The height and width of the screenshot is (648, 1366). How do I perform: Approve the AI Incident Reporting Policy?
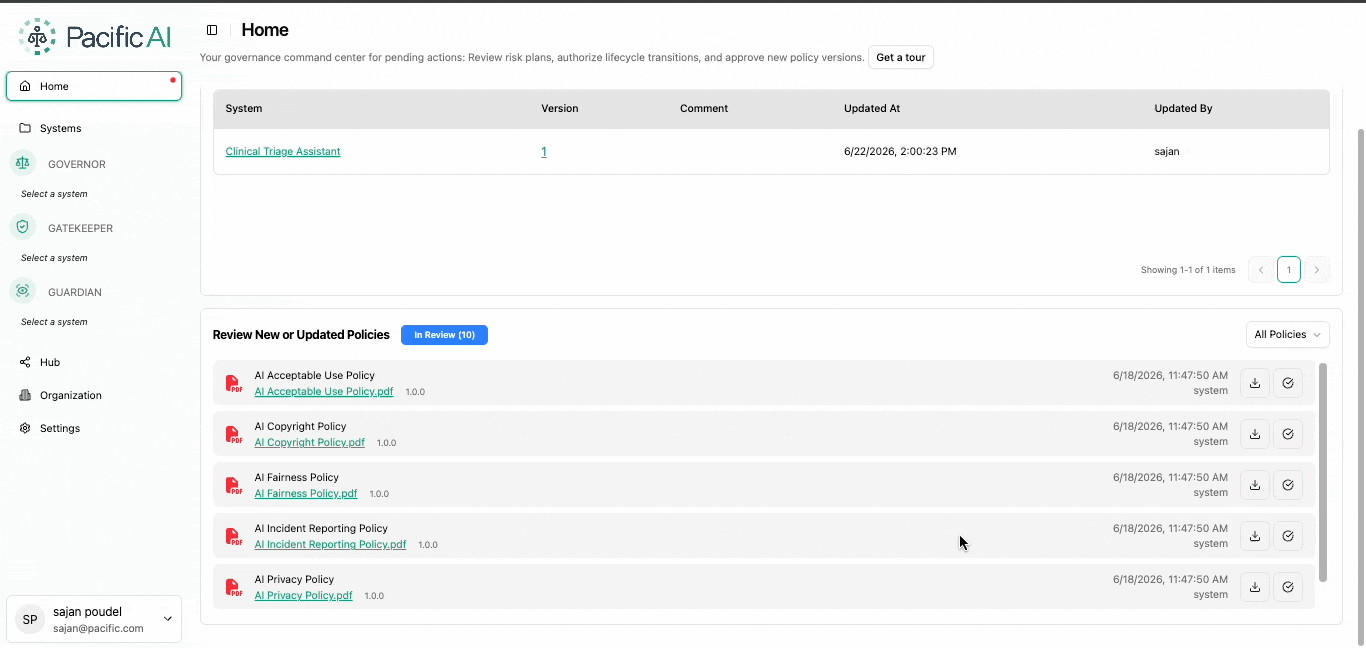pyautogui.click(x=1288, y=536)
